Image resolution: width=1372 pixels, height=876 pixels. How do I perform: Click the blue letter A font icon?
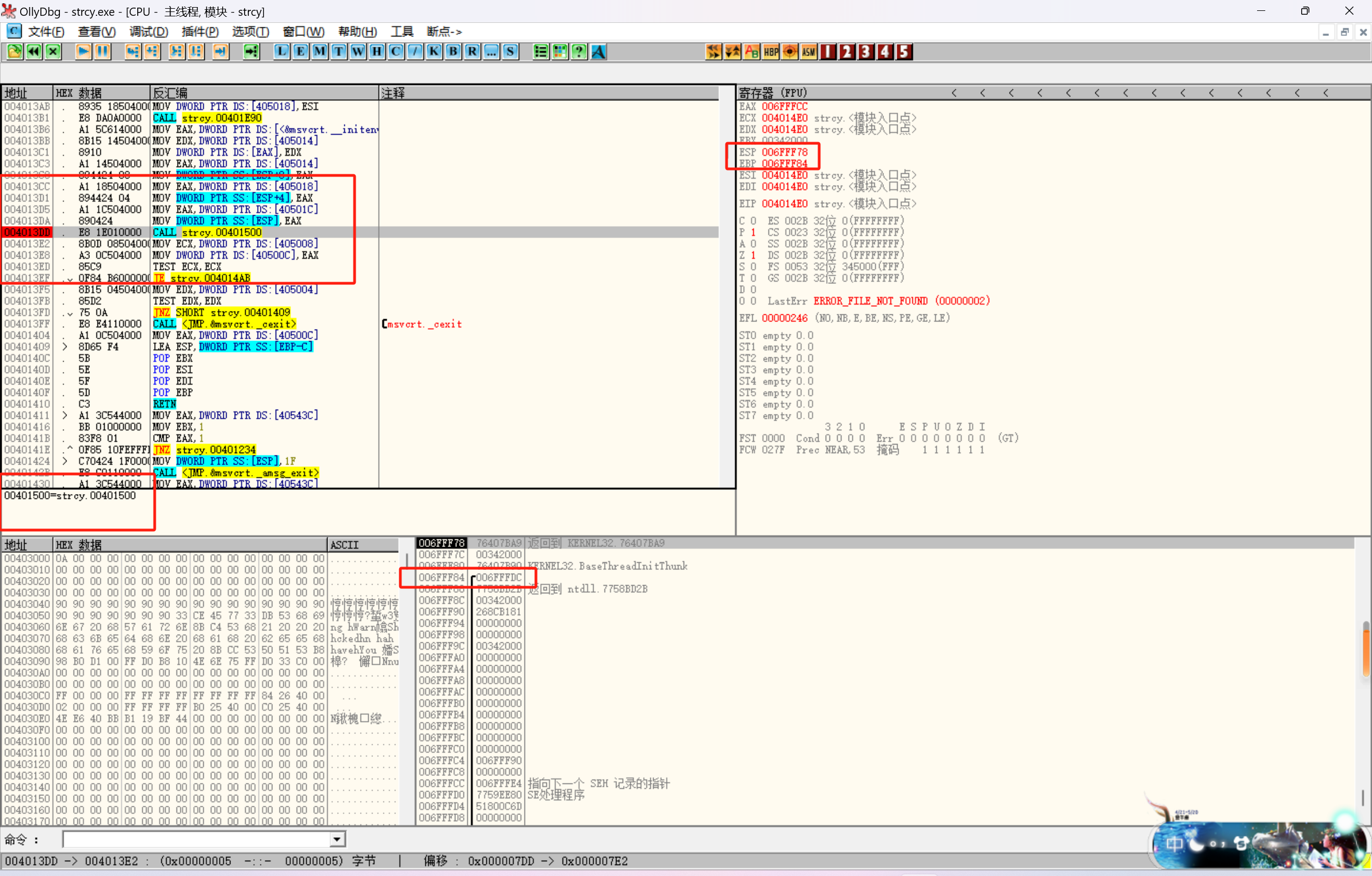coord(598,52)
